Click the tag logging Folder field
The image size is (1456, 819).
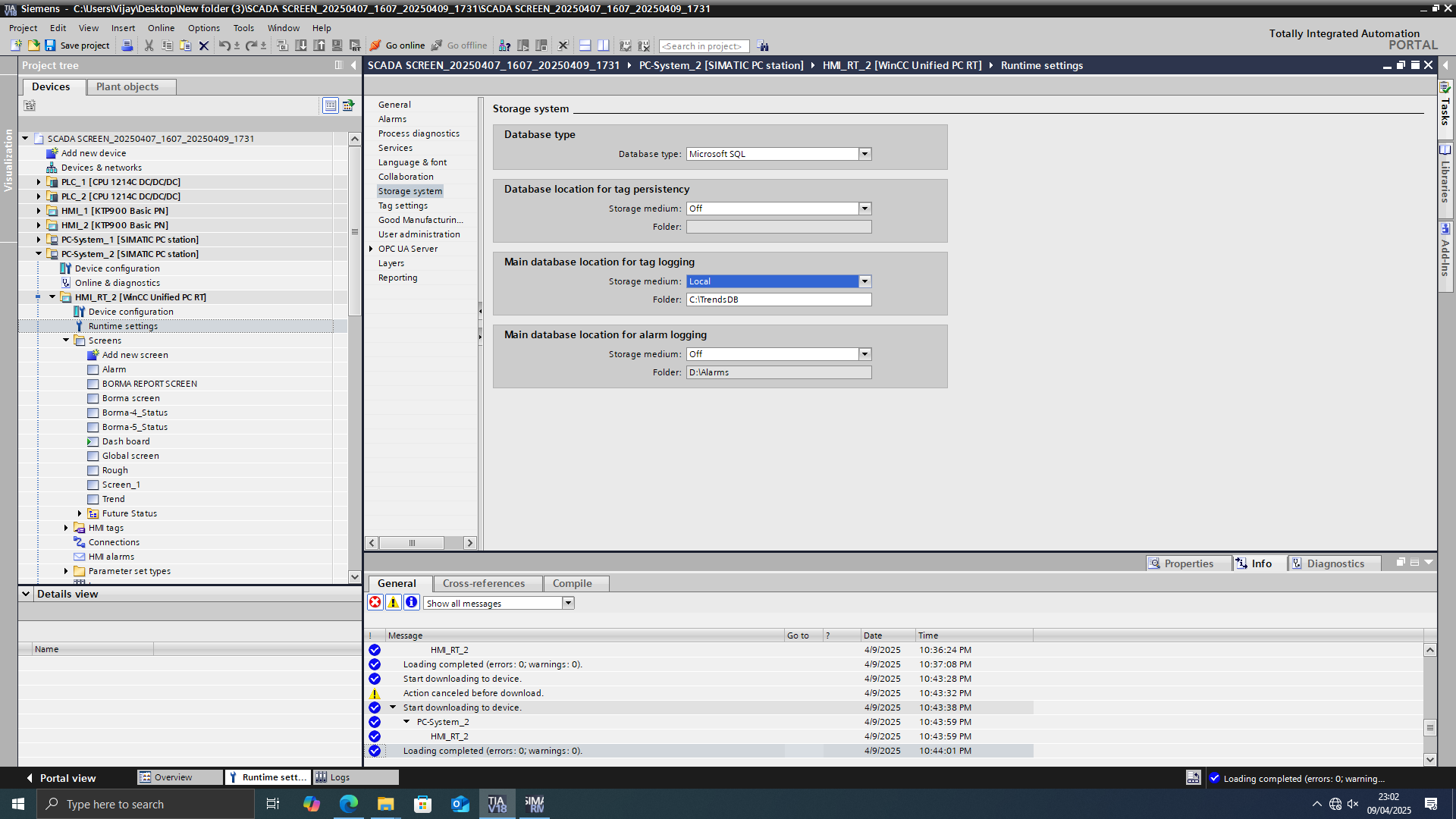779,300
